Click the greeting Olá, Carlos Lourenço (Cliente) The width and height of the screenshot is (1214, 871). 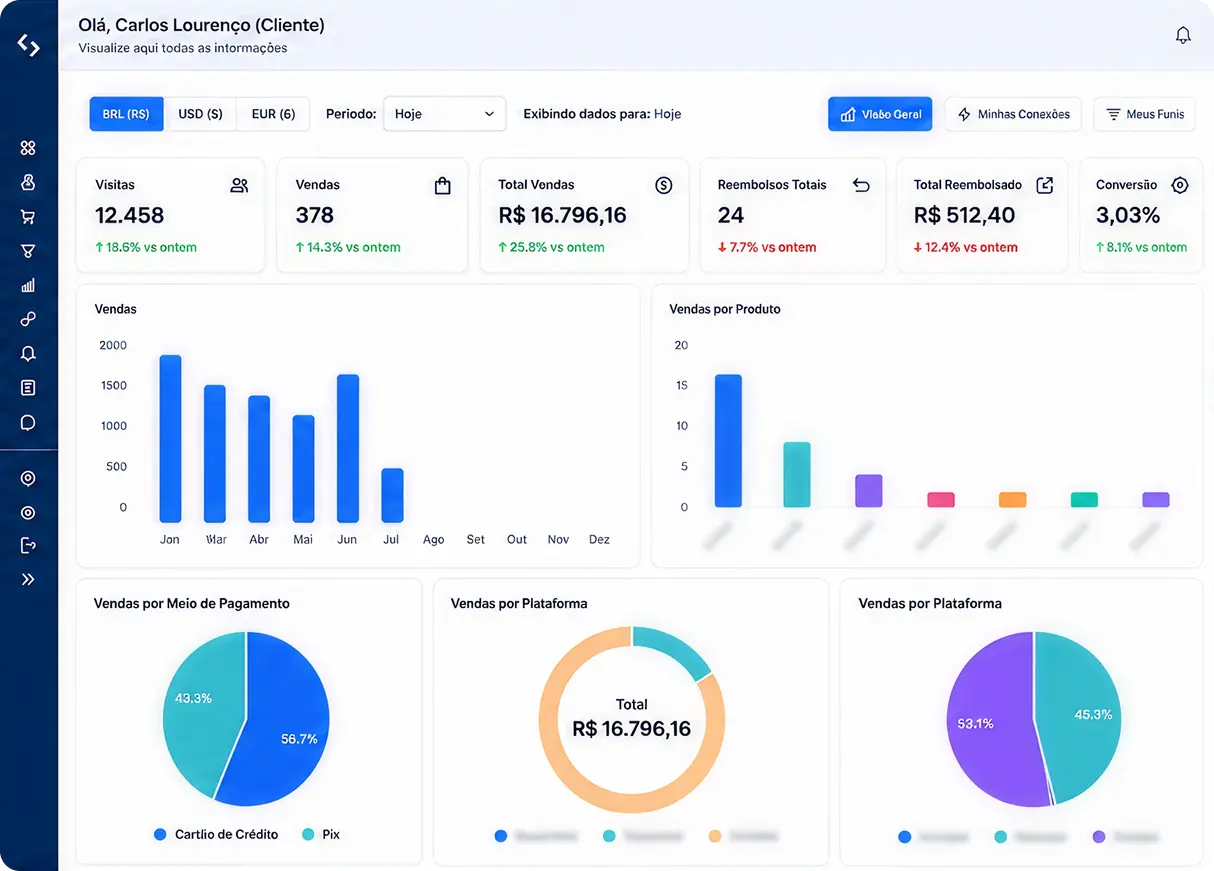click(x=201, y=25)
